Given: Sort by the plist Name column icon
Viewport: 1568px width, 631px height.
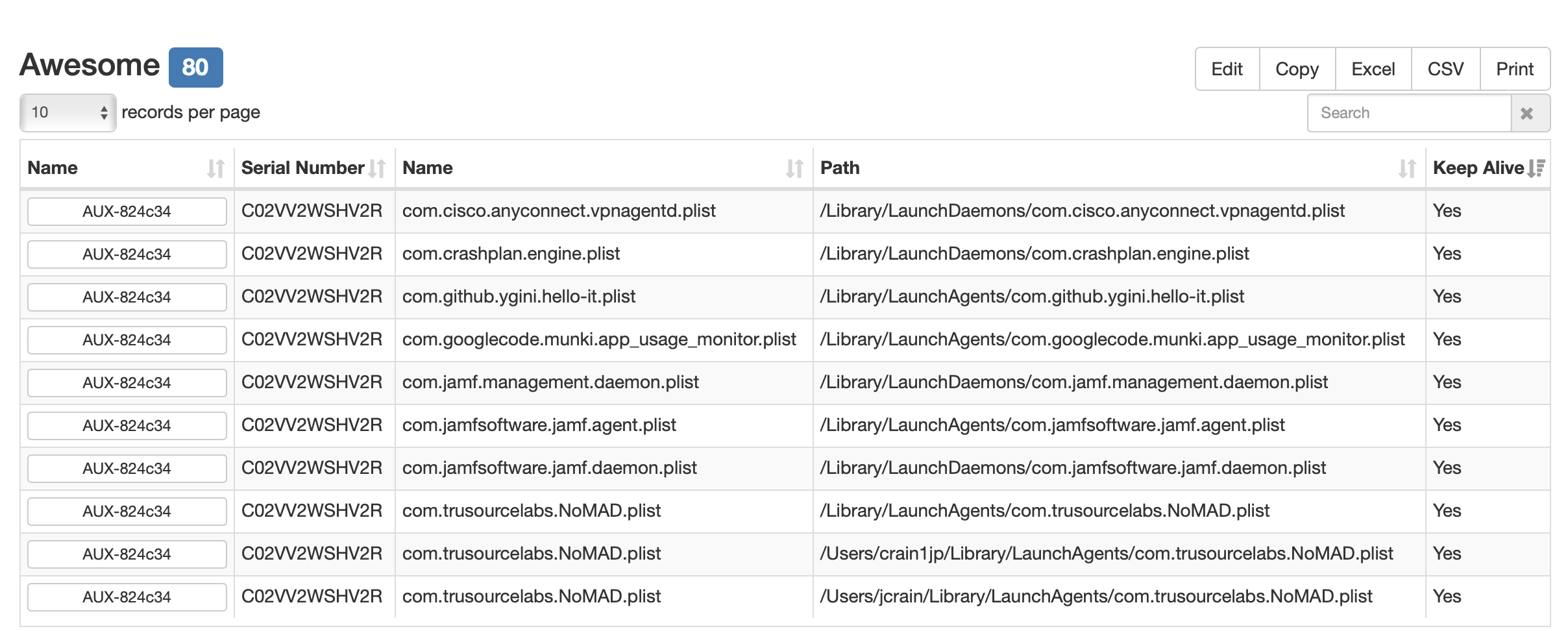Looking at the screenshot, I should point(794,169).
